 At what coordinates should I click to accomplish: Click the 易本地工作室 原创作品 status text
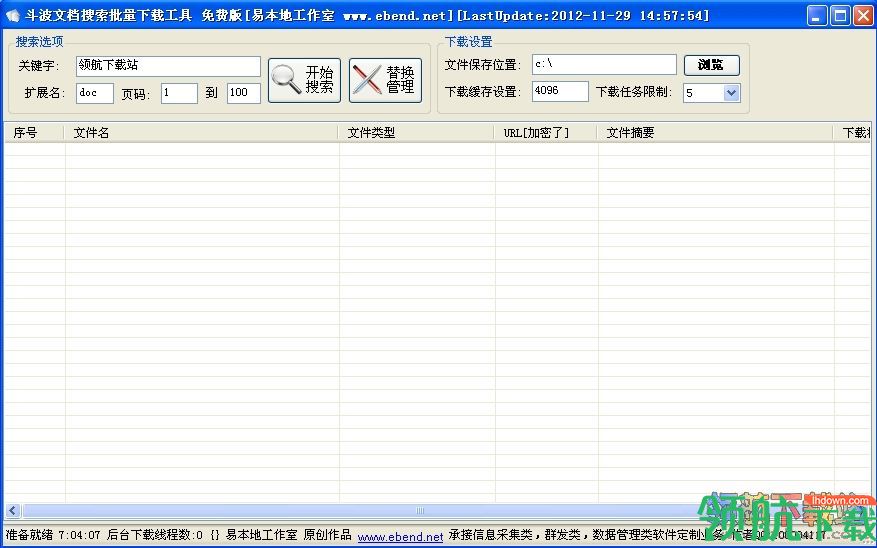(289, 535)
